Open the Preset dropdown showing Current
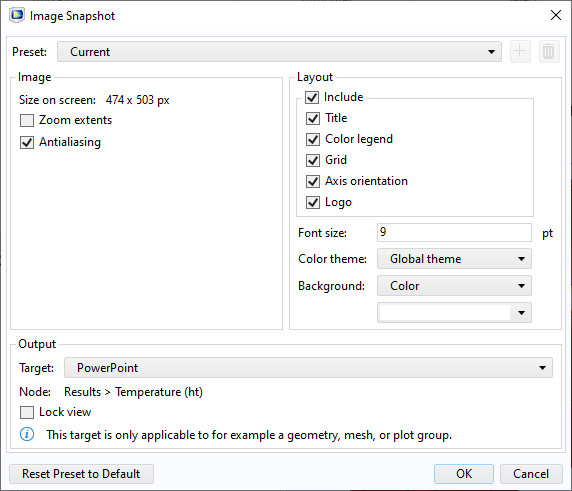 [279, 52]
